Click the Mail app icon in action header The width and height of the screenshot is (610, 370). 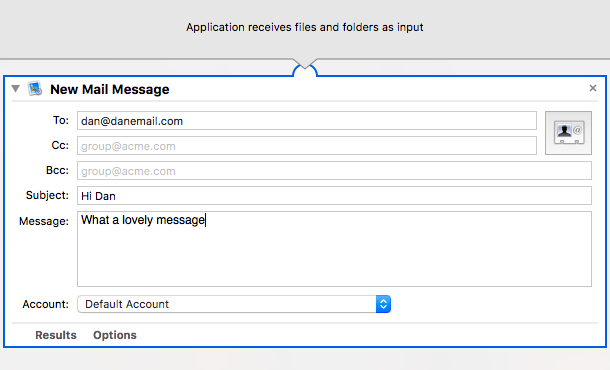tap(35, 89)
